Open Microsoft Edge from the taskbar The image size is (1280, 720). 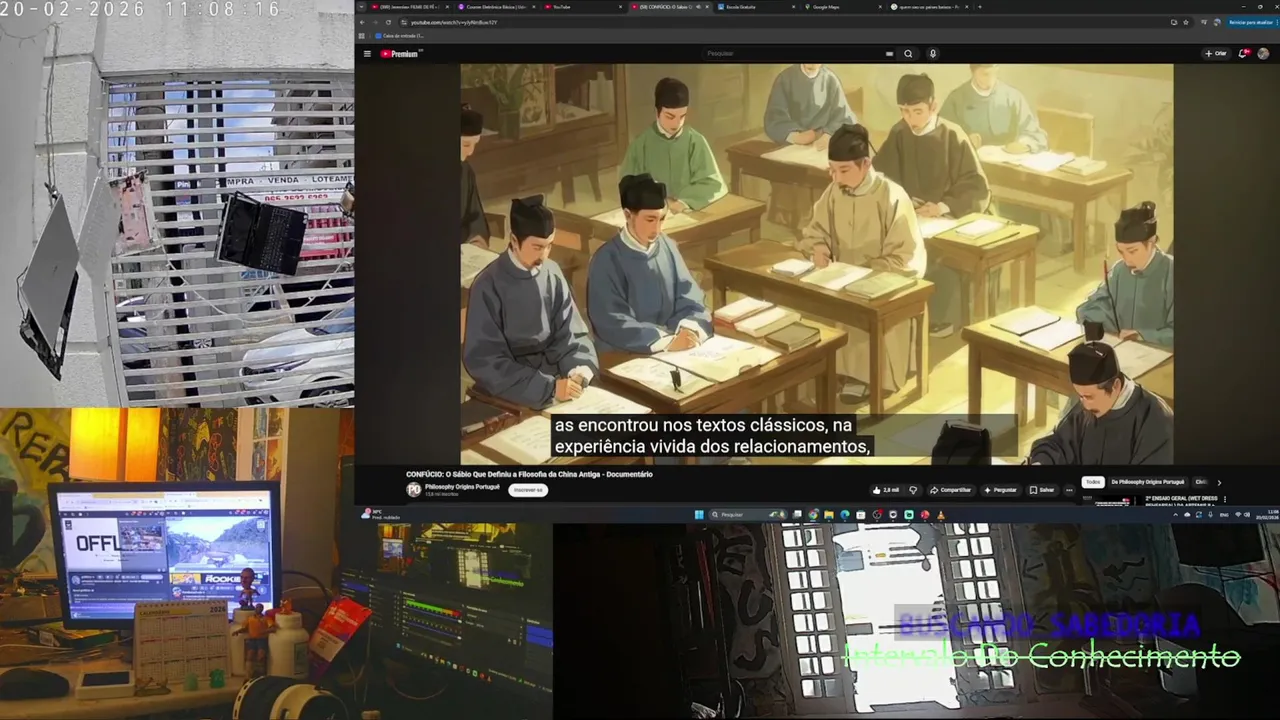click(x=845, y=515)
